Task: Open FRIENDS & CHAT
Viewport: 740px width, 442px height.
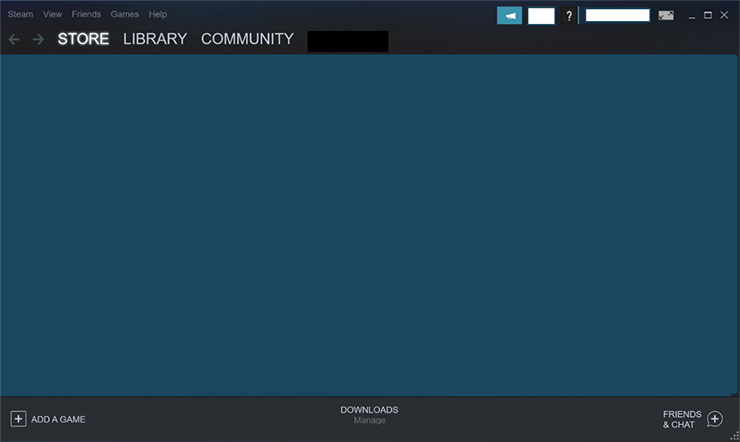Action: pos(682,419)
